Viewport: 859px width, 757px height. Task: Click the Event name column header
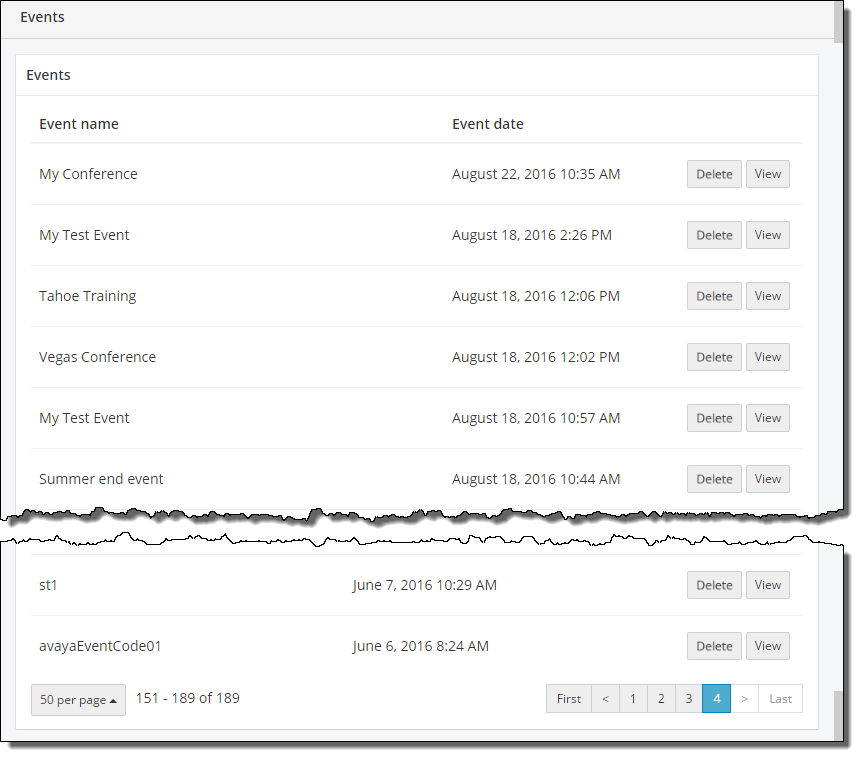79,124
